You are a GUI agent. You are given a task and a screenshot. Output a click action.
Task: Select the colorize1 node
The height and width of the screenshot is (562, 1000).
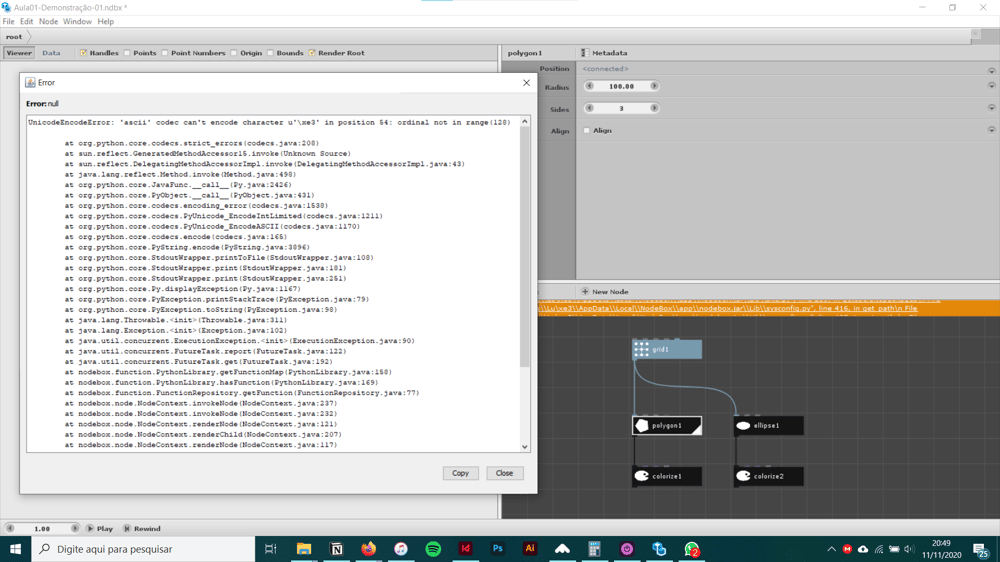(x=667, y=476)
